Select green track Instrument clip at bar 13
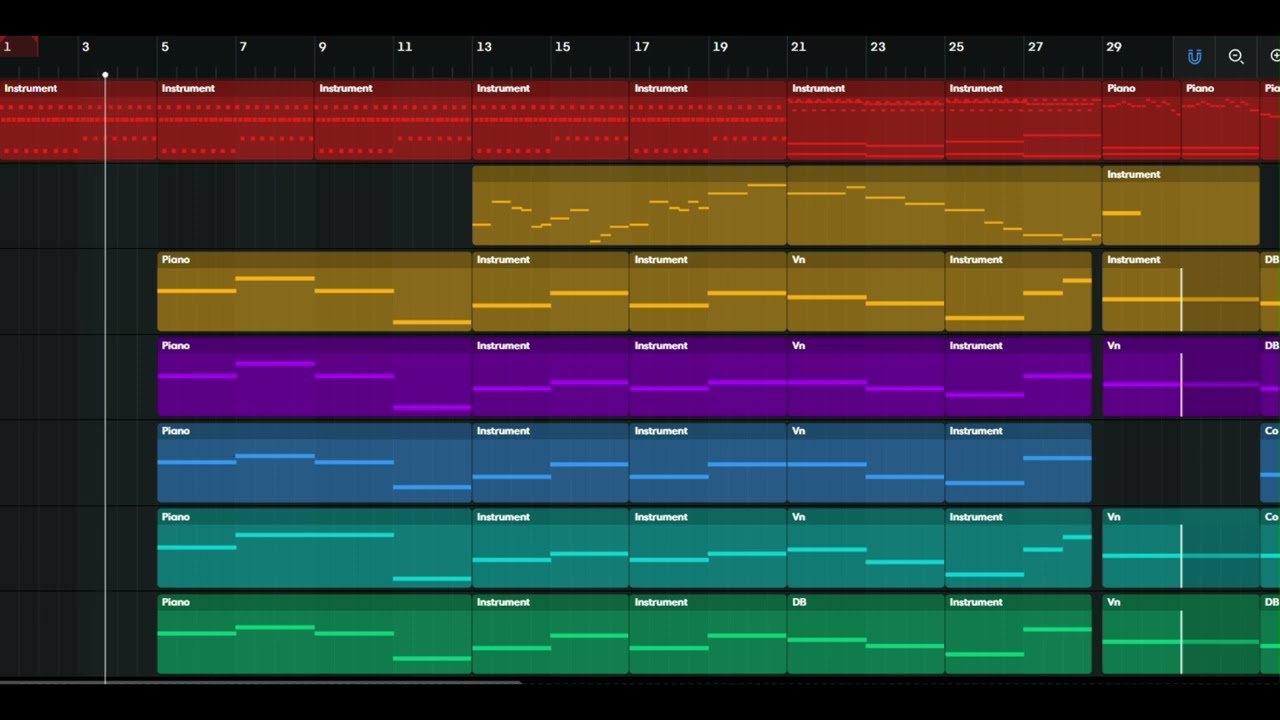 coord(551,634)
